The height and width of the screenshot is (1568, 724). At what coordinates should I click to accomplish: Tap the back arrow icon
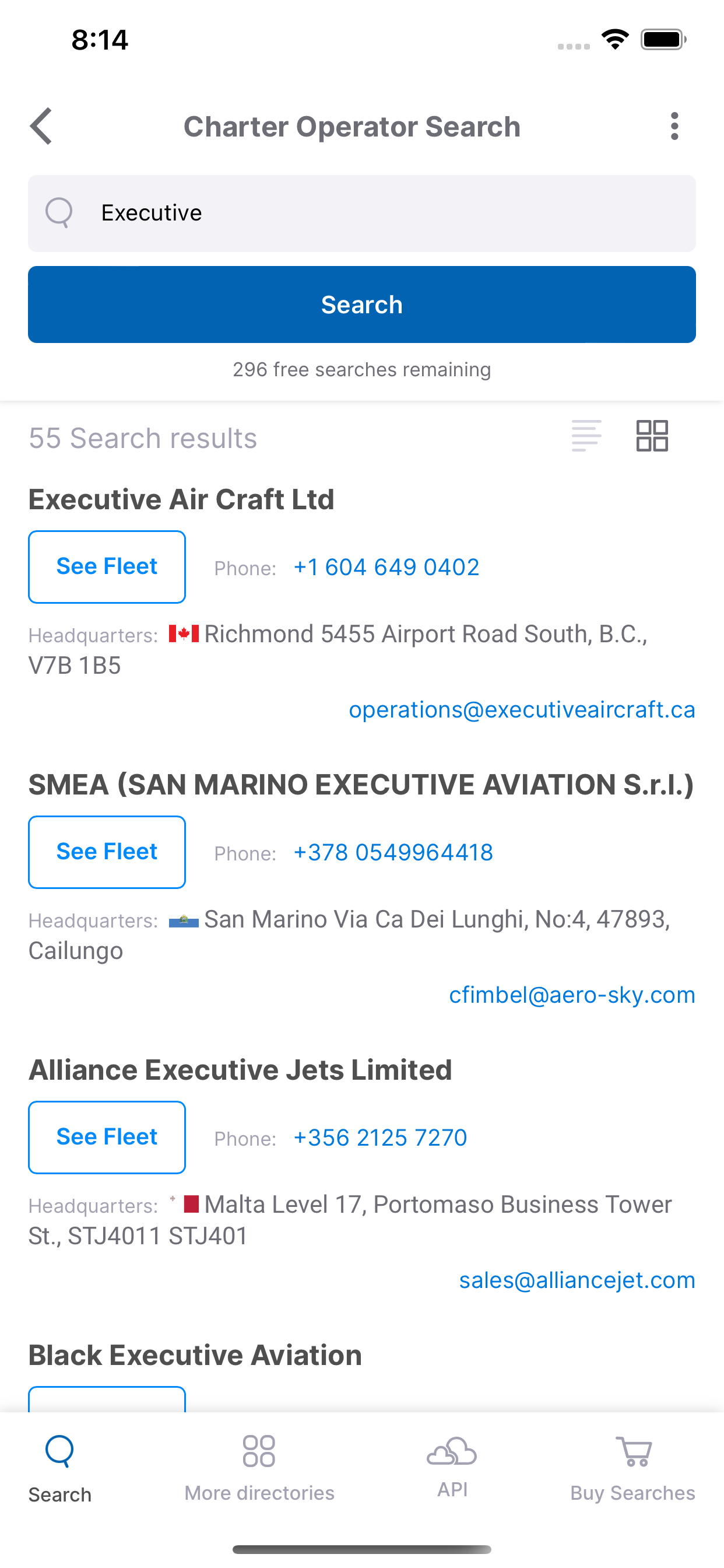41,127
